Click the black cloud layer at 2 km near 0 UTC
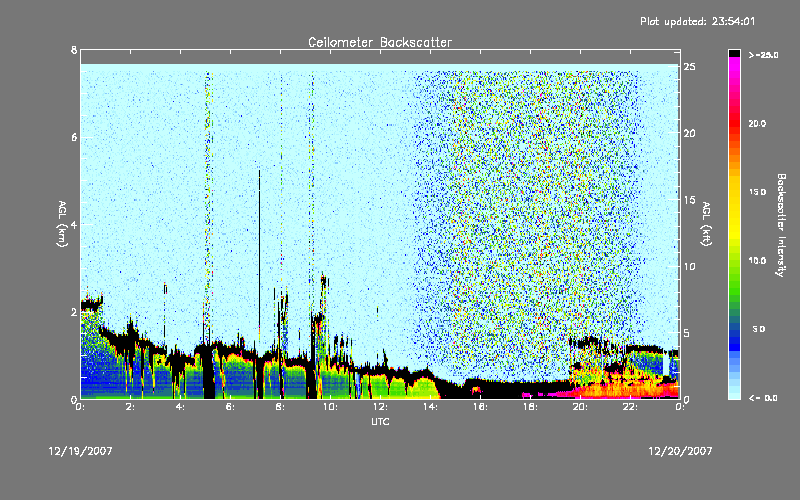 [91, 305]
